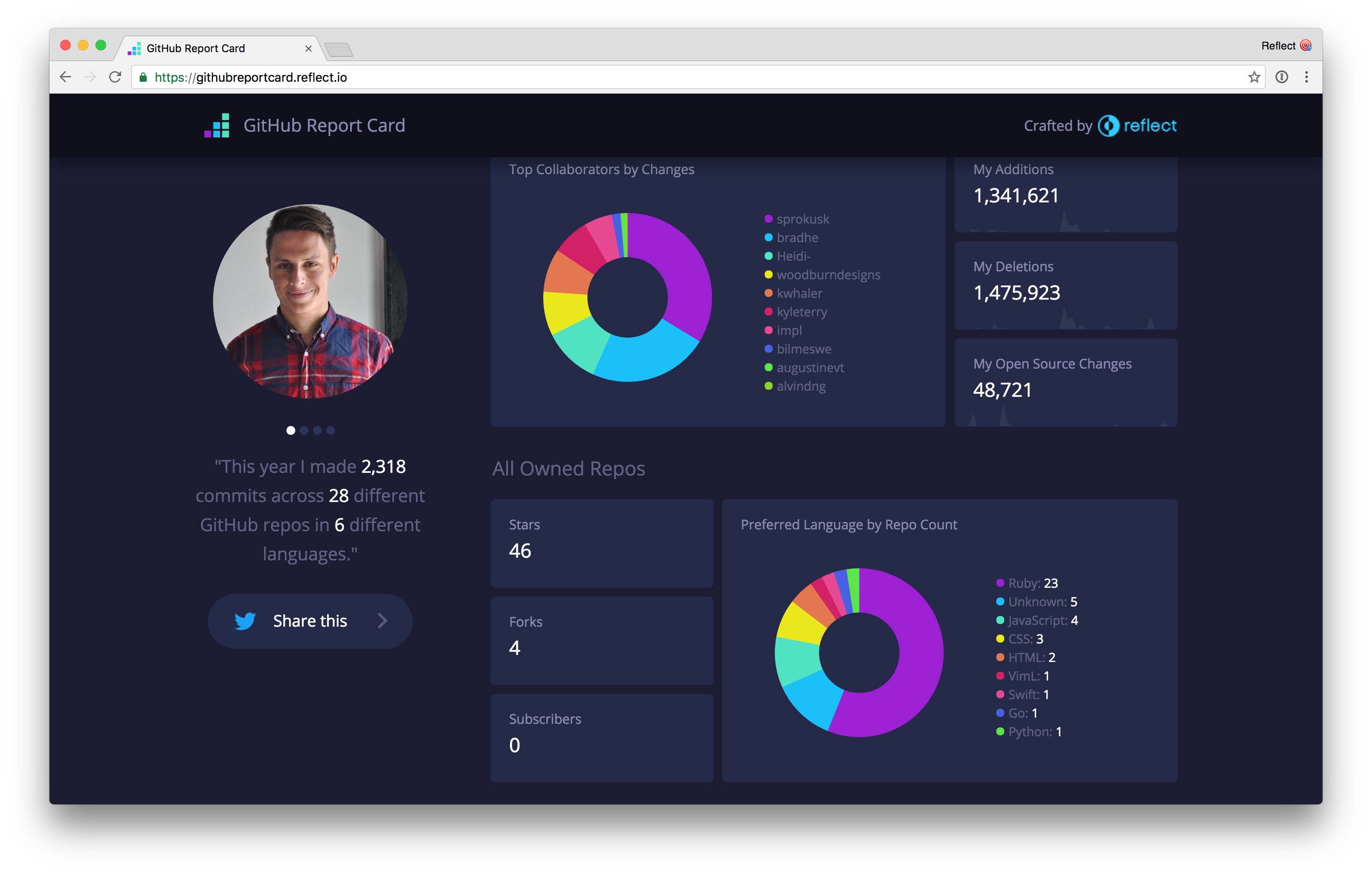Click the reflect logo icon in header
Screen dimensions: 1372x875
pos(1108,126)
